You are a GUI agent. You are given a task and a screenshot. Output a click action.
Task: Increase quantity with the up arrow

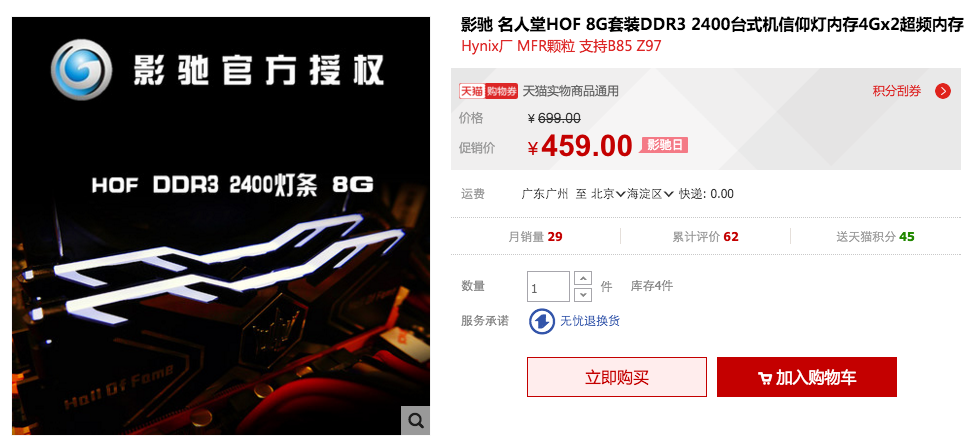[583, 278]
